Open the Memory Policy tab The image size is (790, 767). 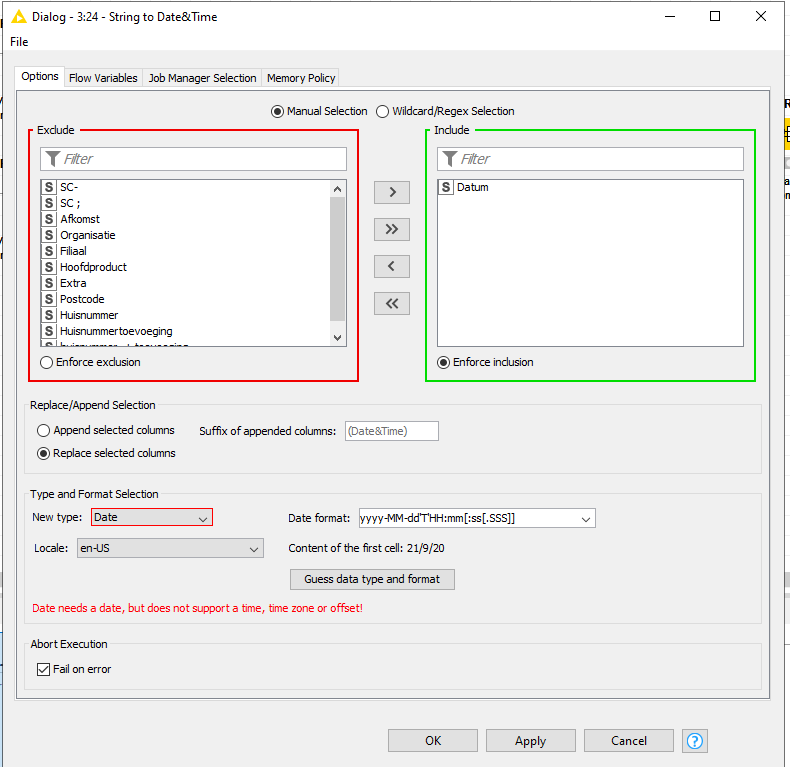[301, 78]
